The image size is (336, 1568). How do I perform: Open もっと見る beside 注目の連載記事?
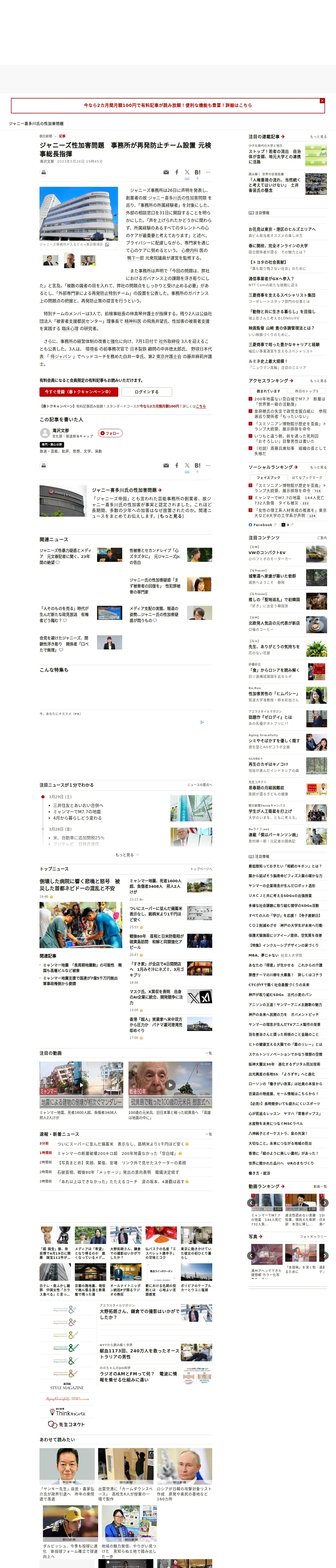[x=318, y=137]
